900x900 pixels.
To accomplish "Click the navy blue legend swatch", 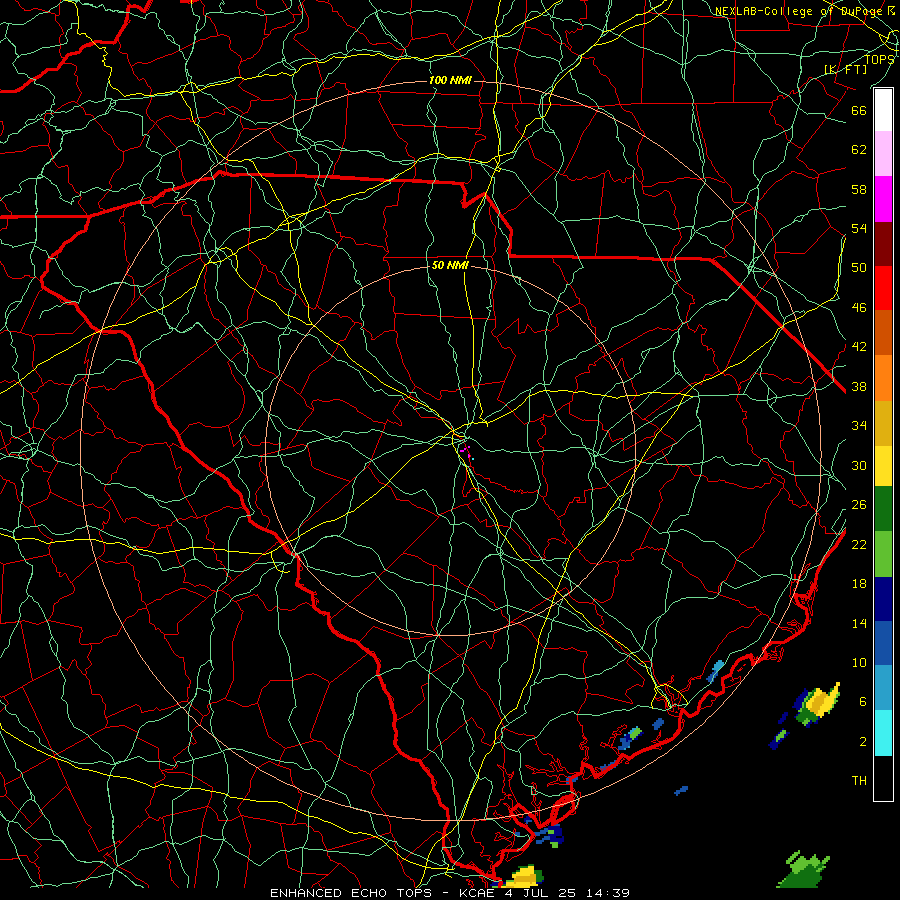I will [883, 599].
